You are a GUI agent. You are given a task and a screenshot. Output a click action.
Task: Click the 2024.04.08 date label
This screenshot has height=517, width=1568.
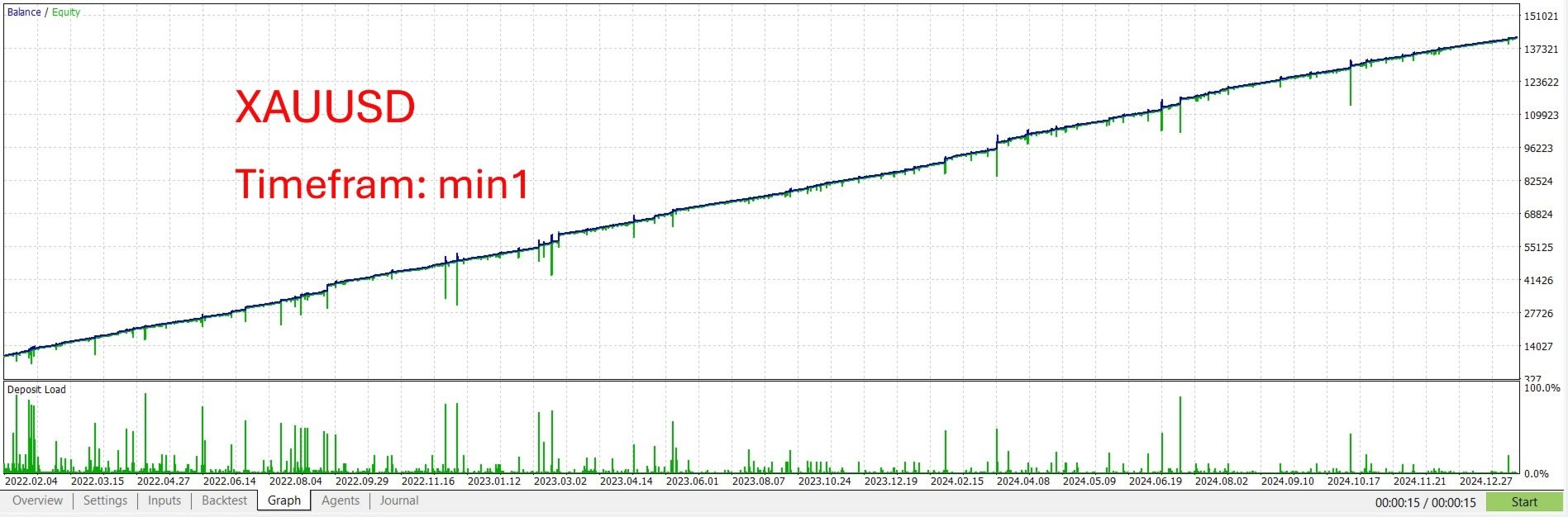[1023, 481]
